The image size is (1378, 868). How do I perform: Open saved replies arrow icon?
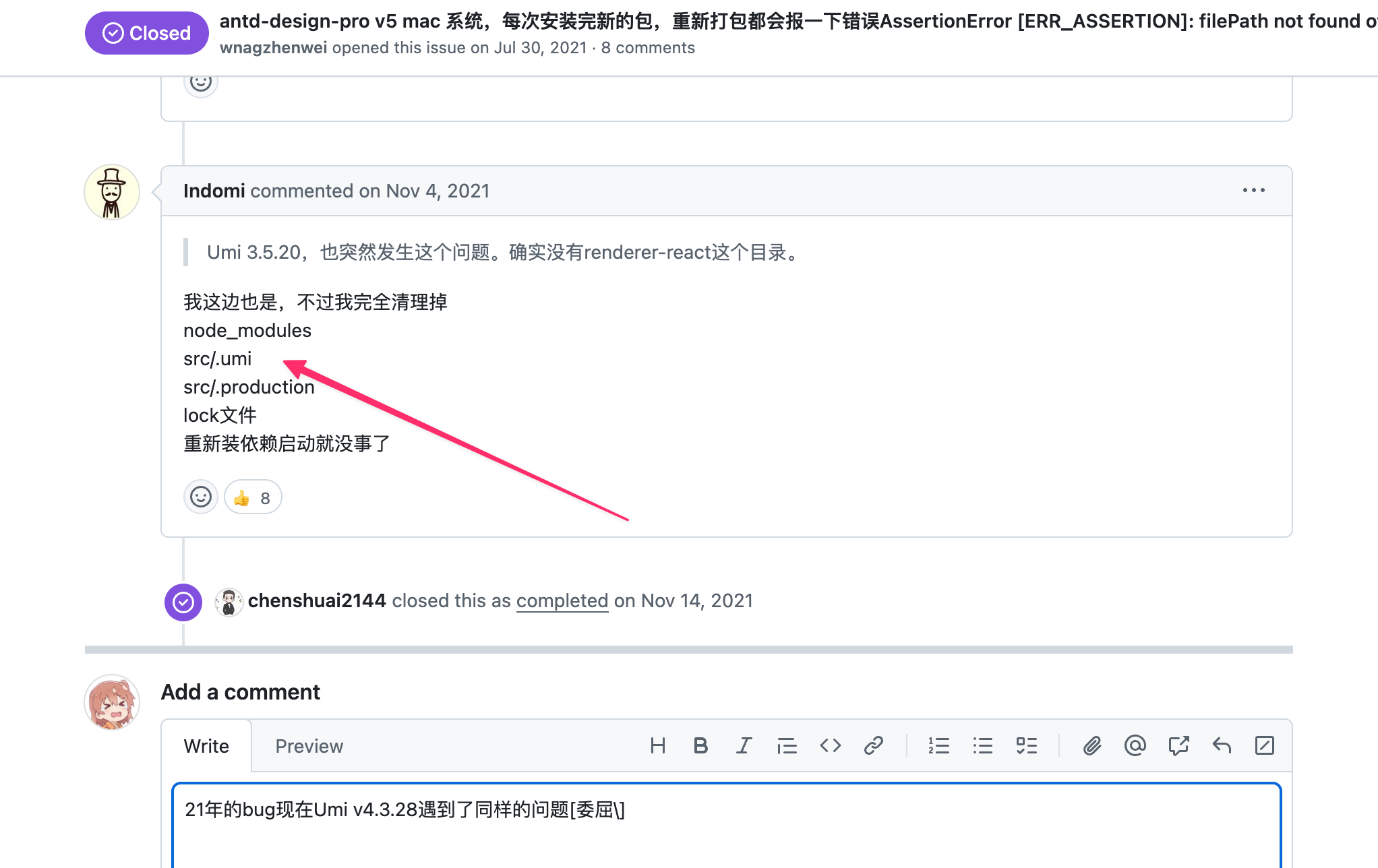pos(1222,745)
